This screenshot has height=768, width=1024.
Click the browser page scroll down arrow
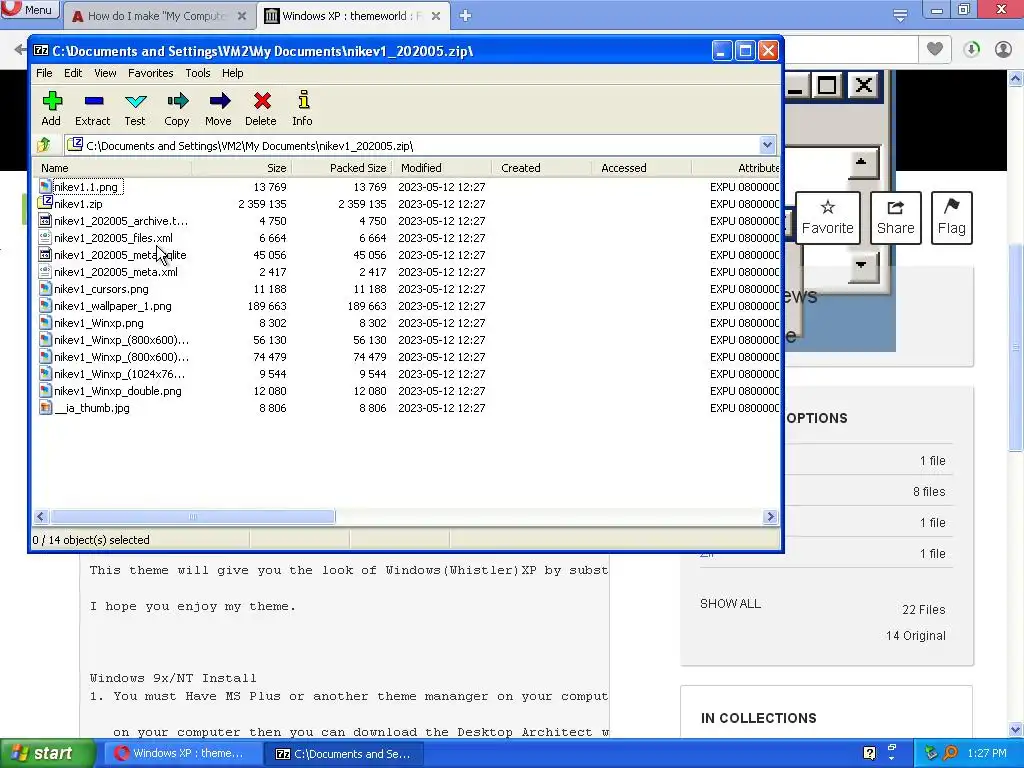point(1016,729)
